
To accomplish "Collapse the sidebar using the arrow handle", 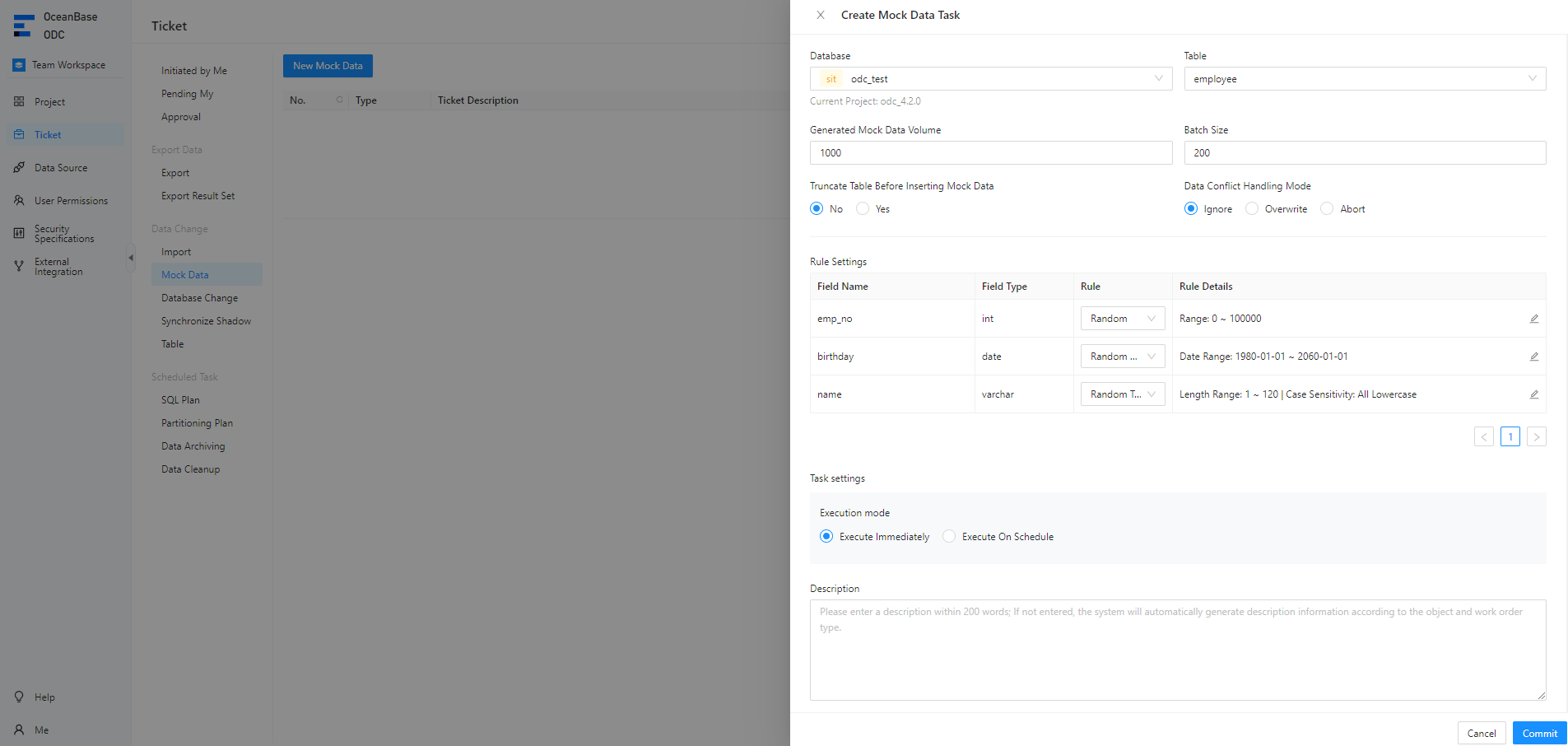I will 130,258.
